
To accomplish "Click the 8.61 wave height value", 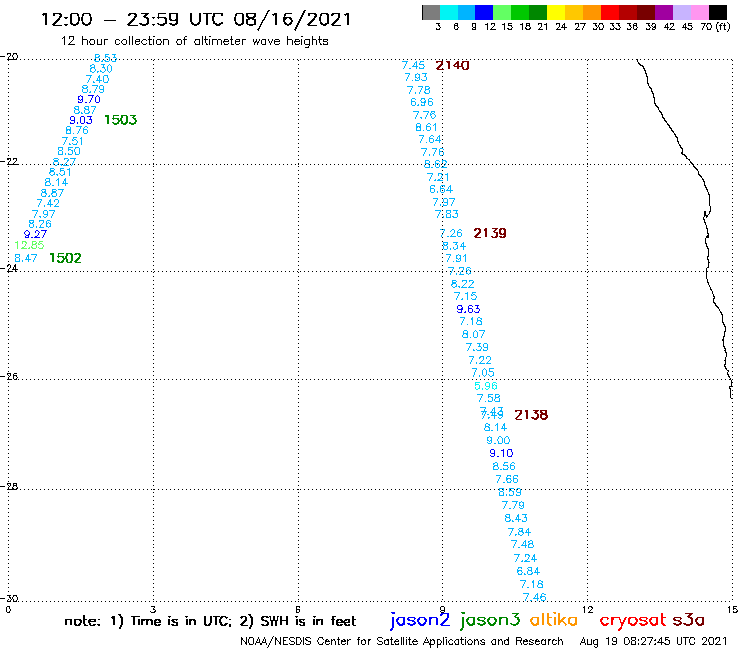I will pyautogui.click(x=426, y=127).
